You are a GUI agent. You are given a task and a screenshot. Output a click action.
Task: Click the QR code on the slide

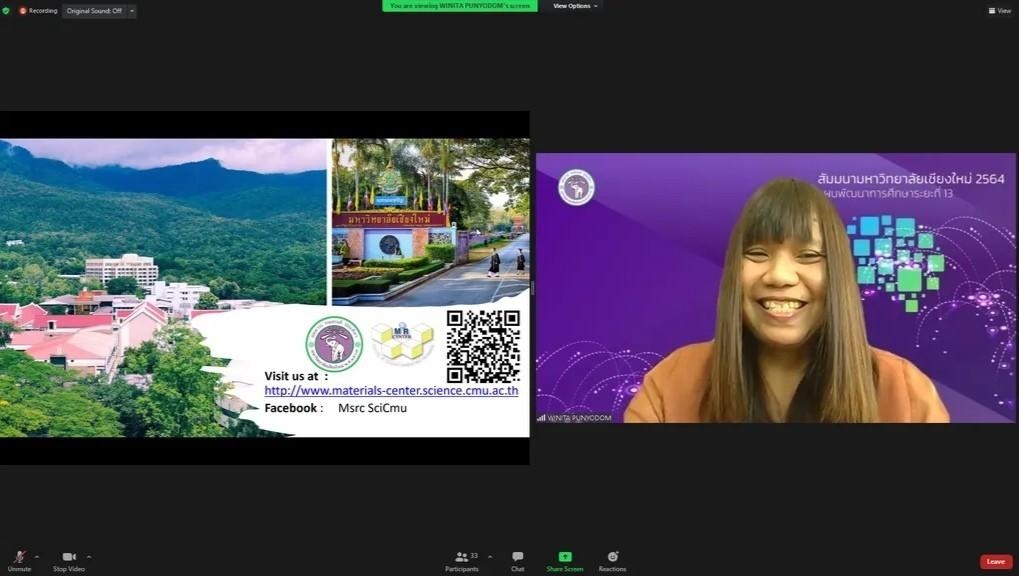click(x=483, y=346)
